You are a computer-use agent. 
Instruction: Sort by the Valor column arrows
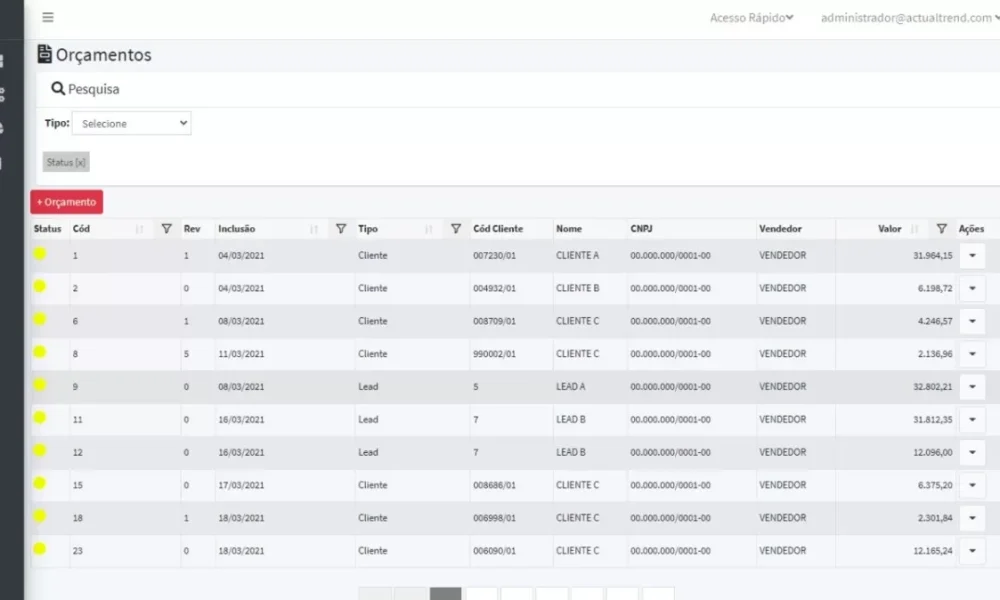915,229
